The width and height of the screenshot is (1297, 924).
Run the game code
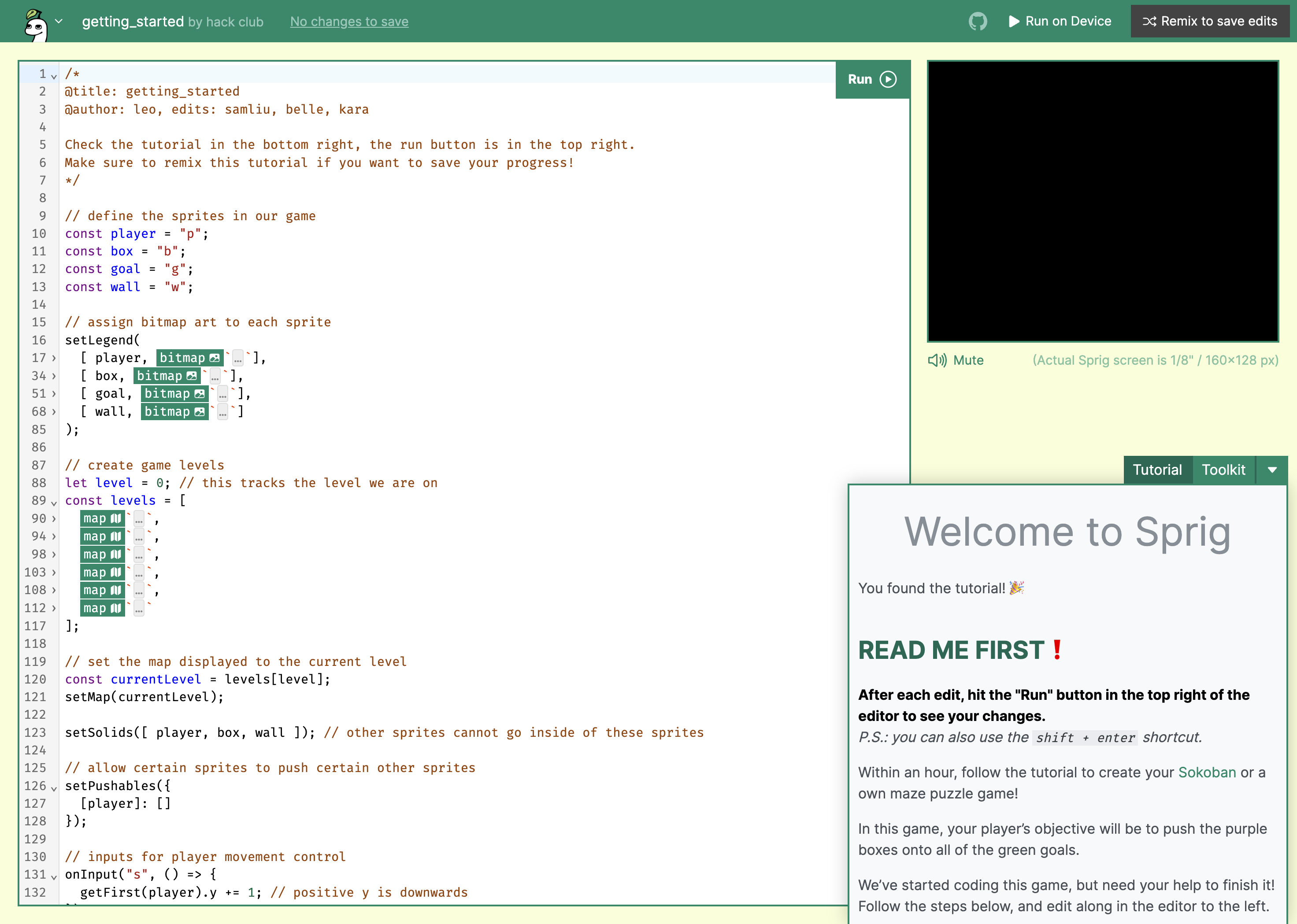pyautogui.click(x=872, y=79)
